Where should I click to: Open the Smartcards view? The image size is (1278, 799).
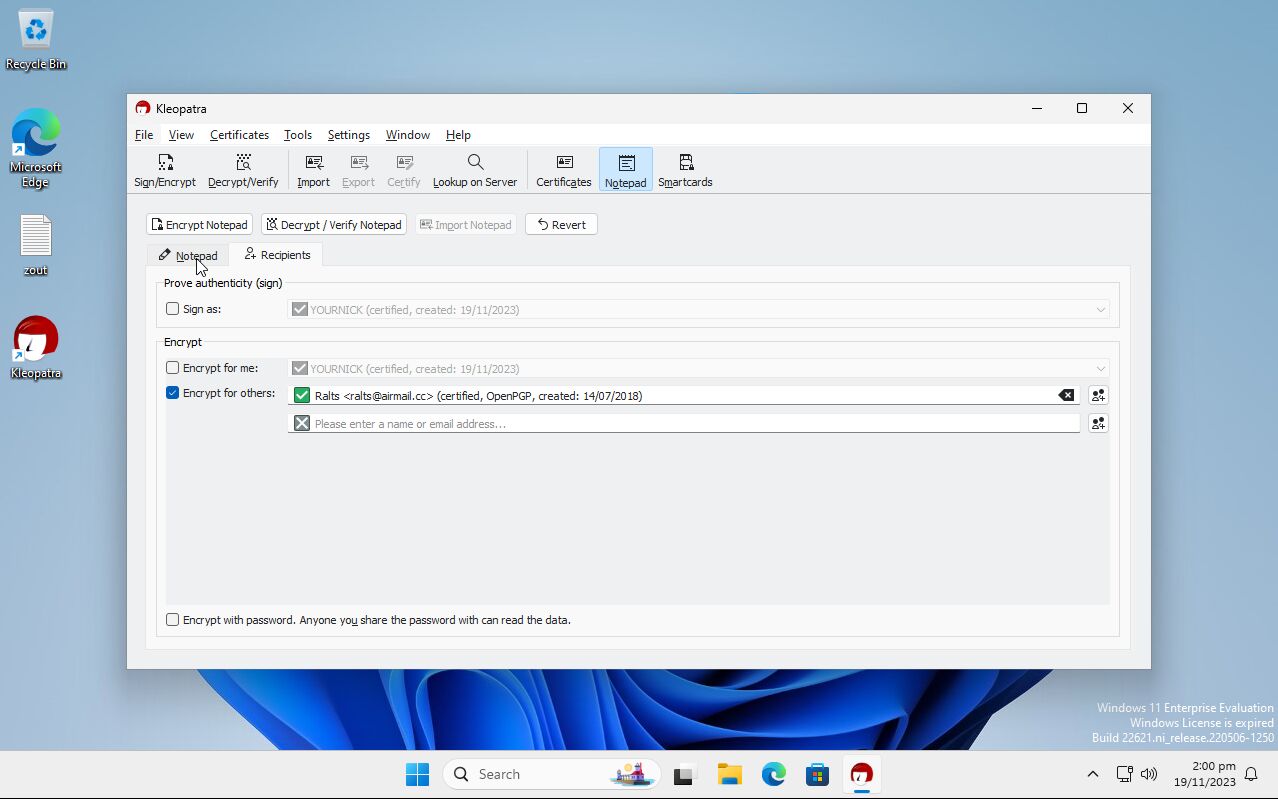(684, 169)
